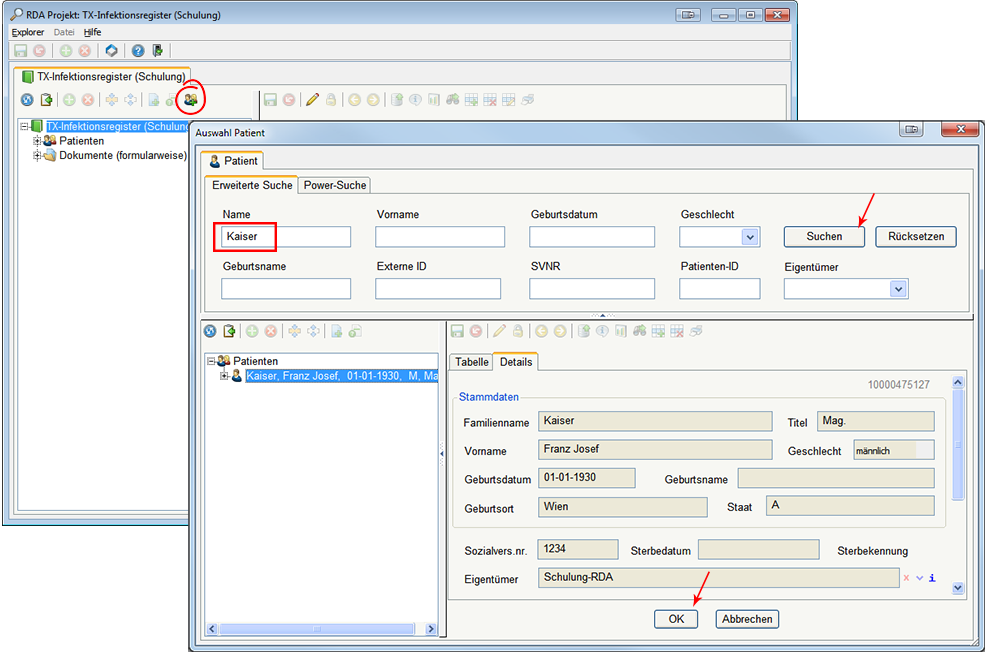Viewport: 985px width, 652px height.
Task: Click the Vorname search input field
Action: pyautogui.click(x=440, y=237)
